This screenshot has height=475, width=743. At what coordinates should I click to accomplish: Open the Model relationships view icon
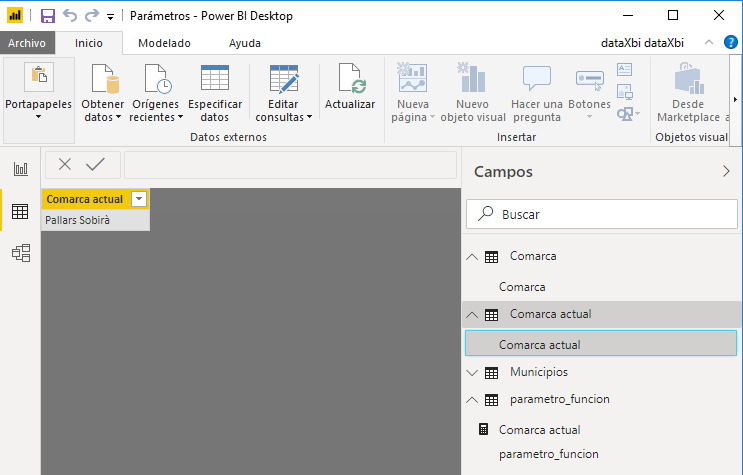tap(20, 253)
